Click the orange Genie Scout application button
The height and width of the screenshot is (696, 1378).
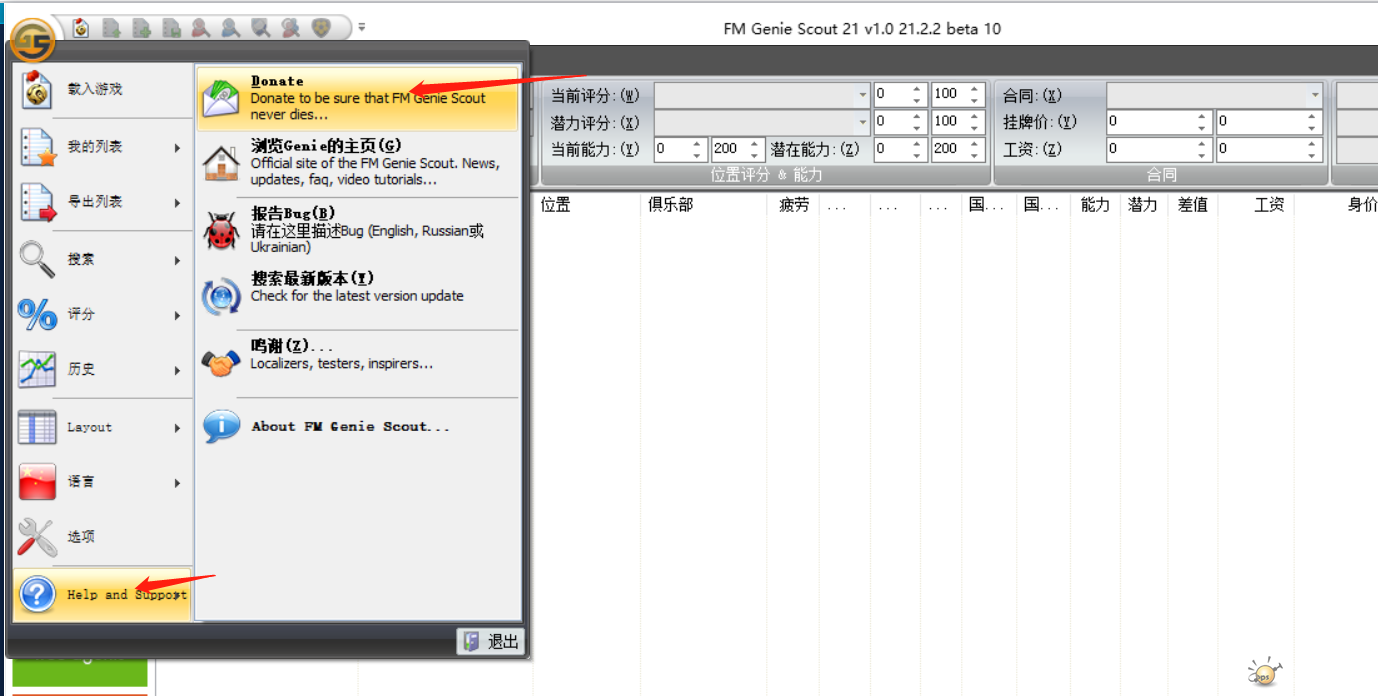[x=32, y=39]
